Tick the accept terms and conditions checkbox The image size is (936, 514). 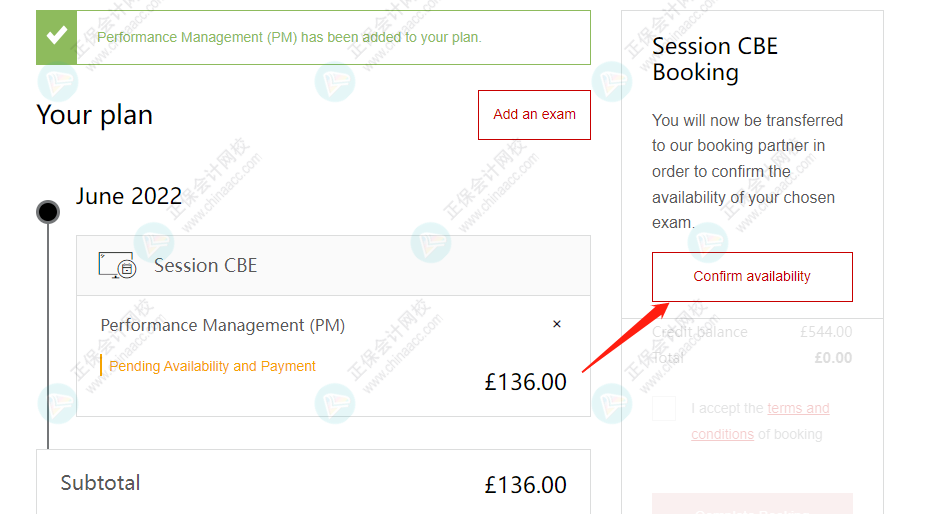tap(664, 408)
